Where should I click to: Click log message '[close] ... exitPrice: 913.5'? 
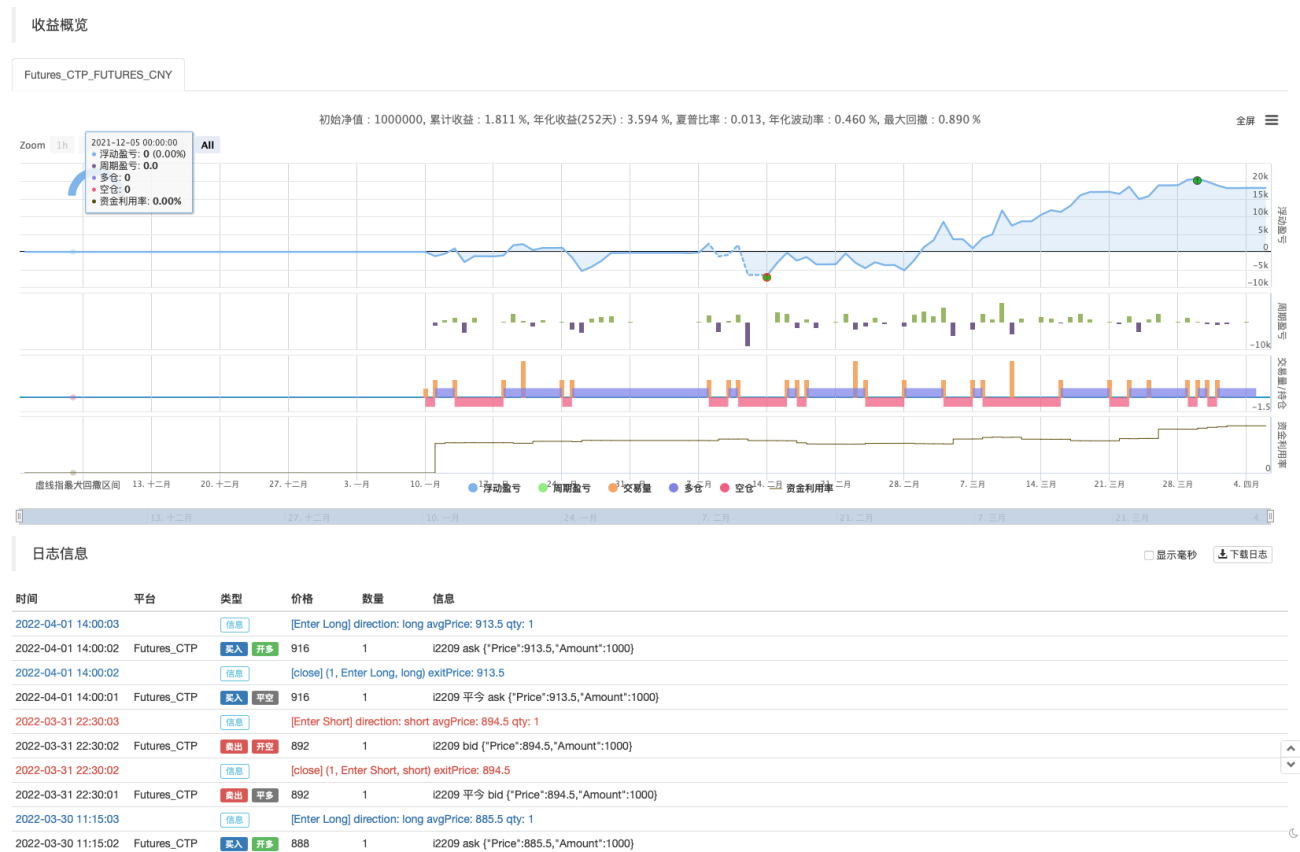[398, 673]
